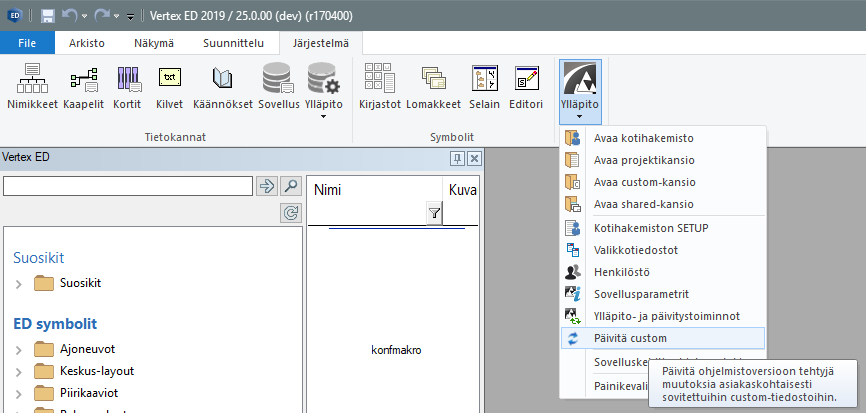
Task: Toggle the Nimi column filter
Action: [x=434, y=212]
